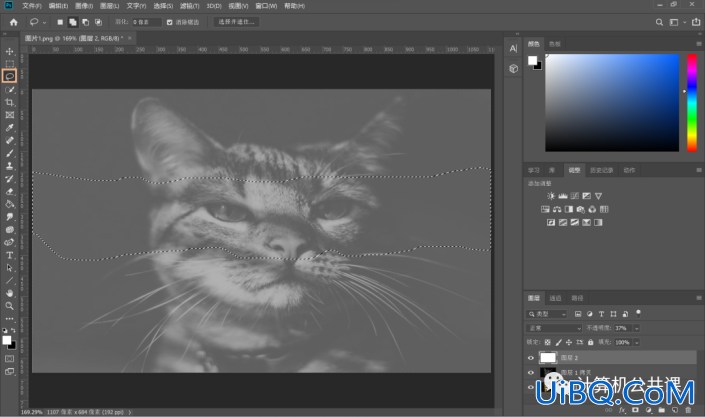Toggle lock all for layer

pyautogui.click(x=590, y=342)
